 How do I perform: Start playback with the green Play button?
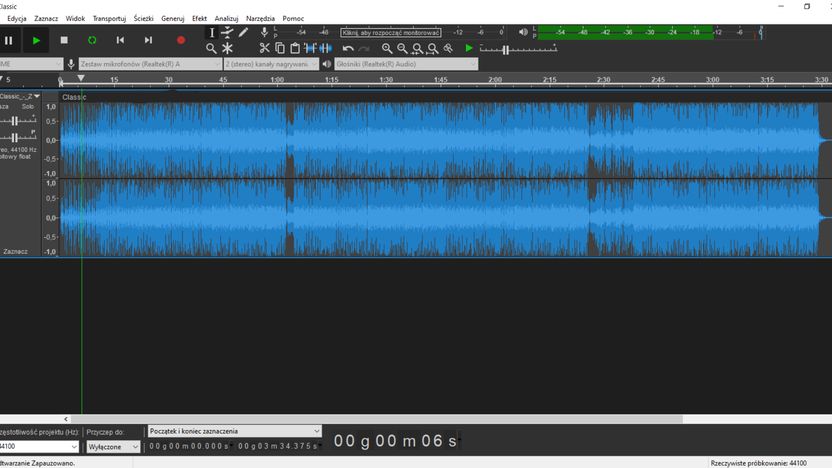[36, 40]
